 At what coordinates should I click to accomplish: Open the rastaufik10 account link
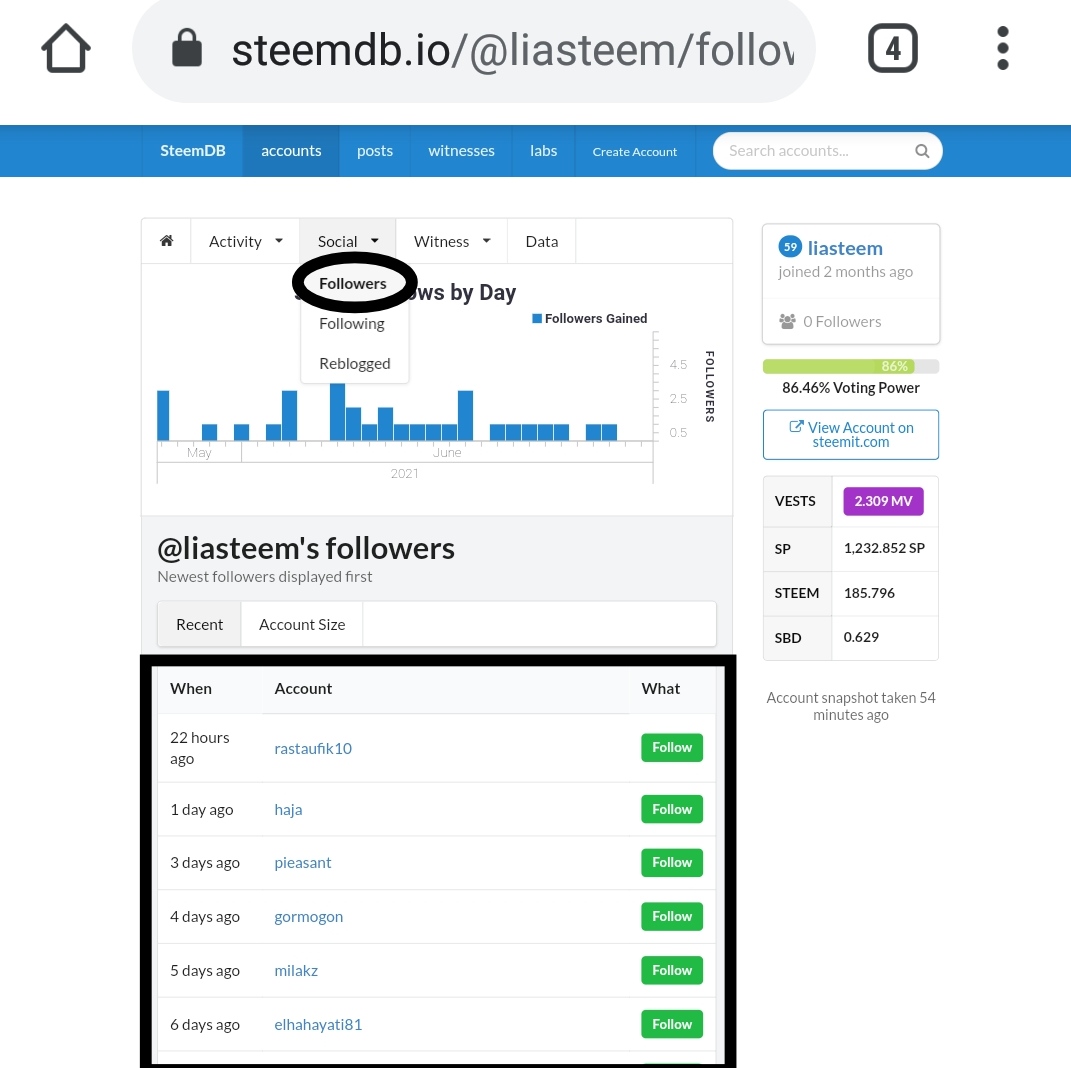point(313,748)
